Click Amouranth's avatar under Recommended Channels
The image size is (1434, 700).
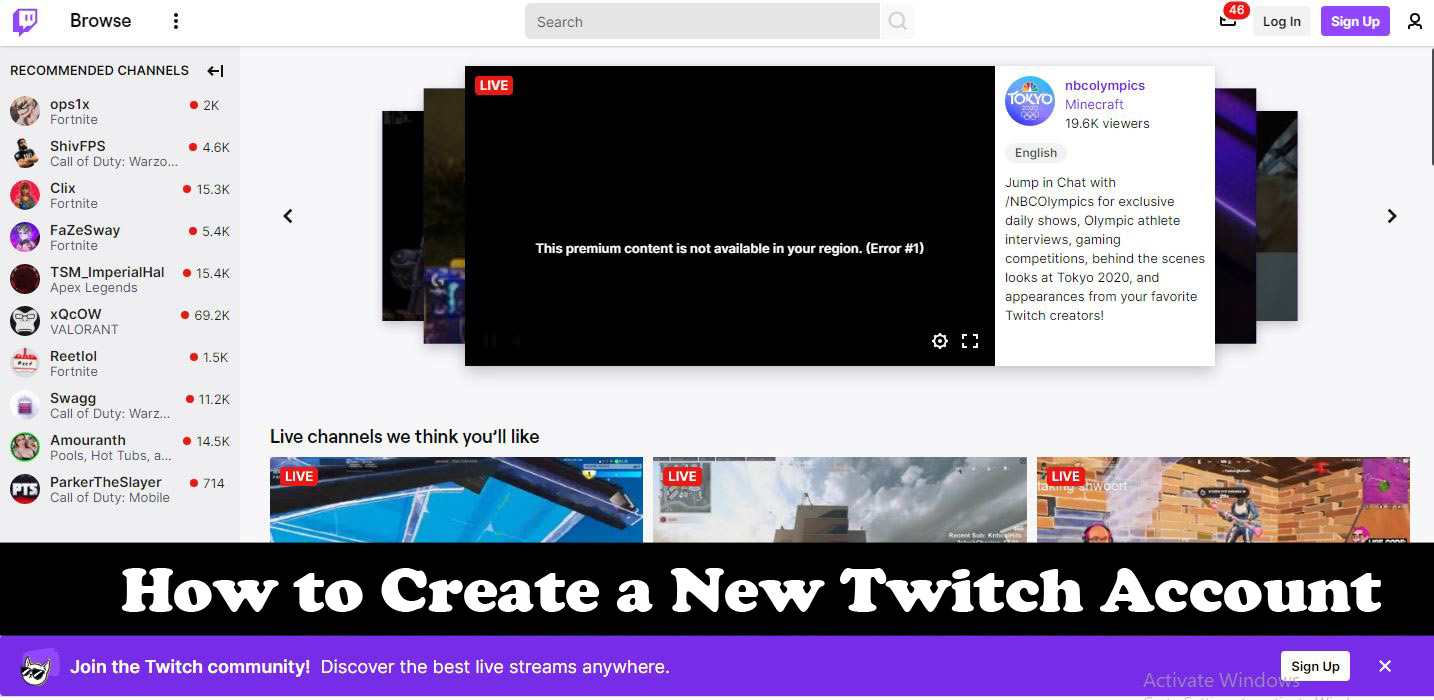tap(24, 447)
